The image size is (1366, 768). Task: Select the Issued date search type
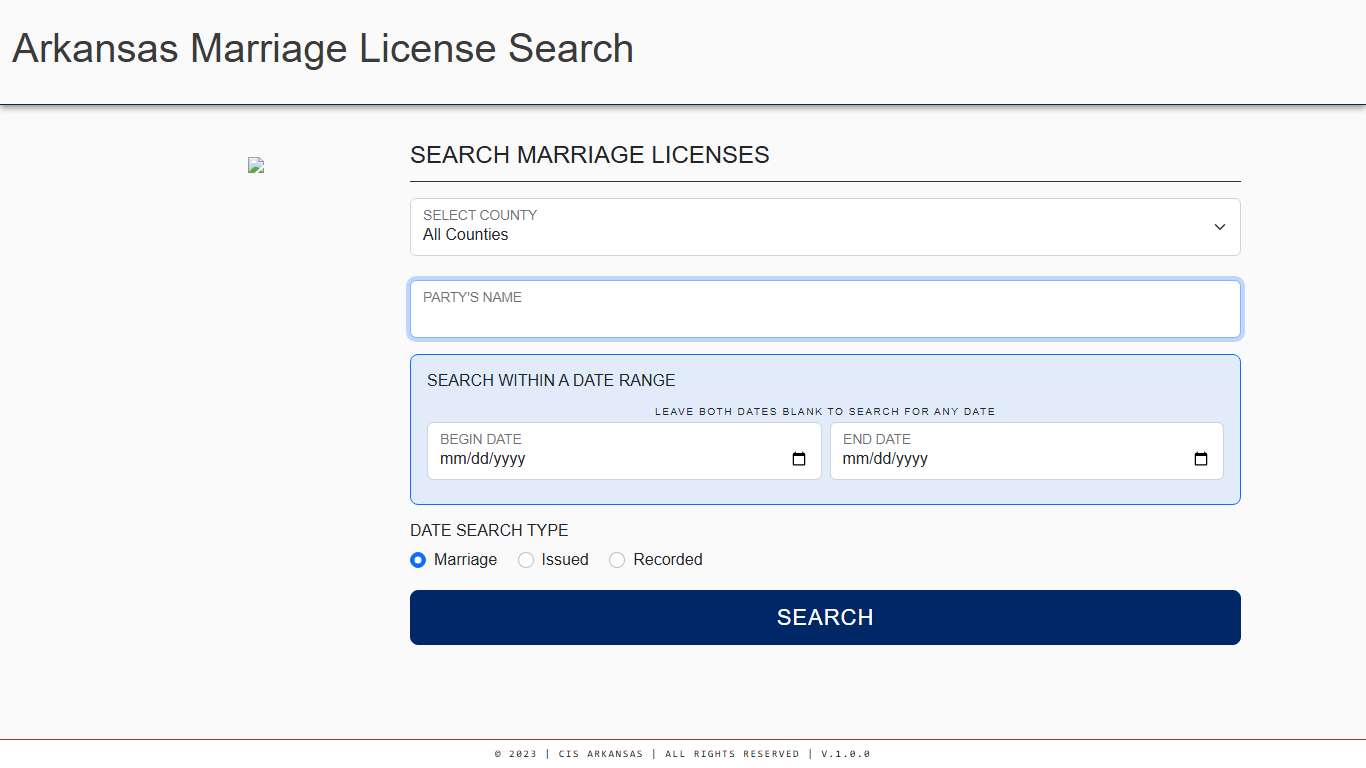click(x=526, y=560)
